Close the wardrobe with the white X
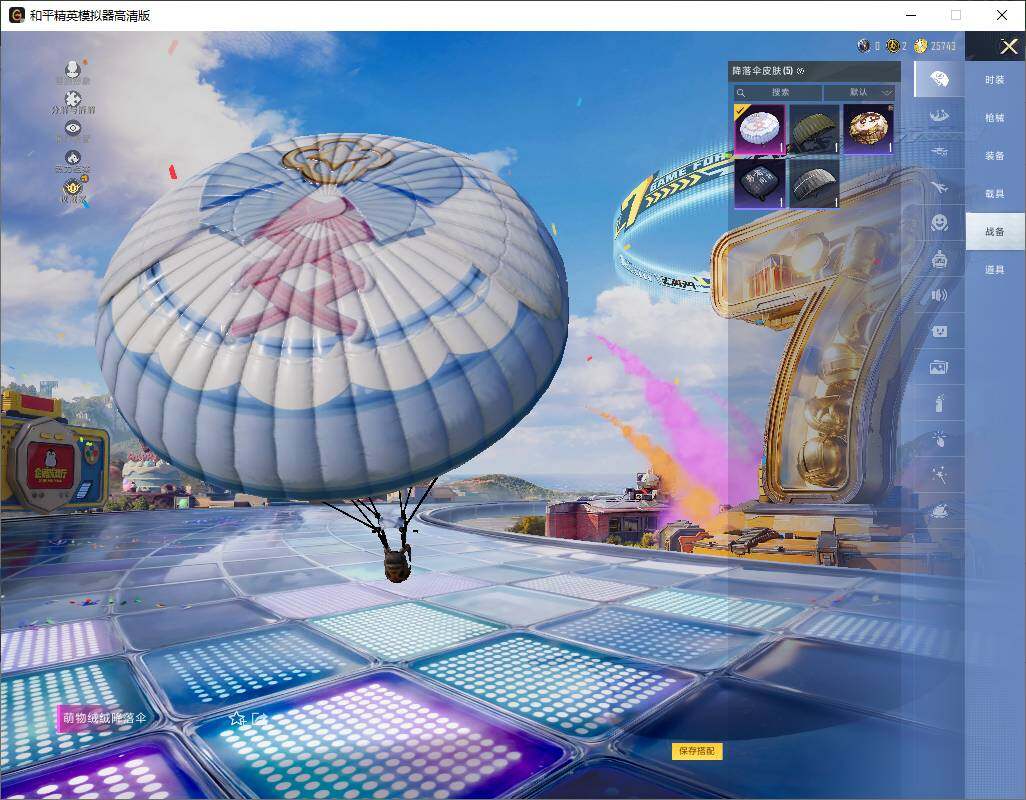 coord(1008,46)
